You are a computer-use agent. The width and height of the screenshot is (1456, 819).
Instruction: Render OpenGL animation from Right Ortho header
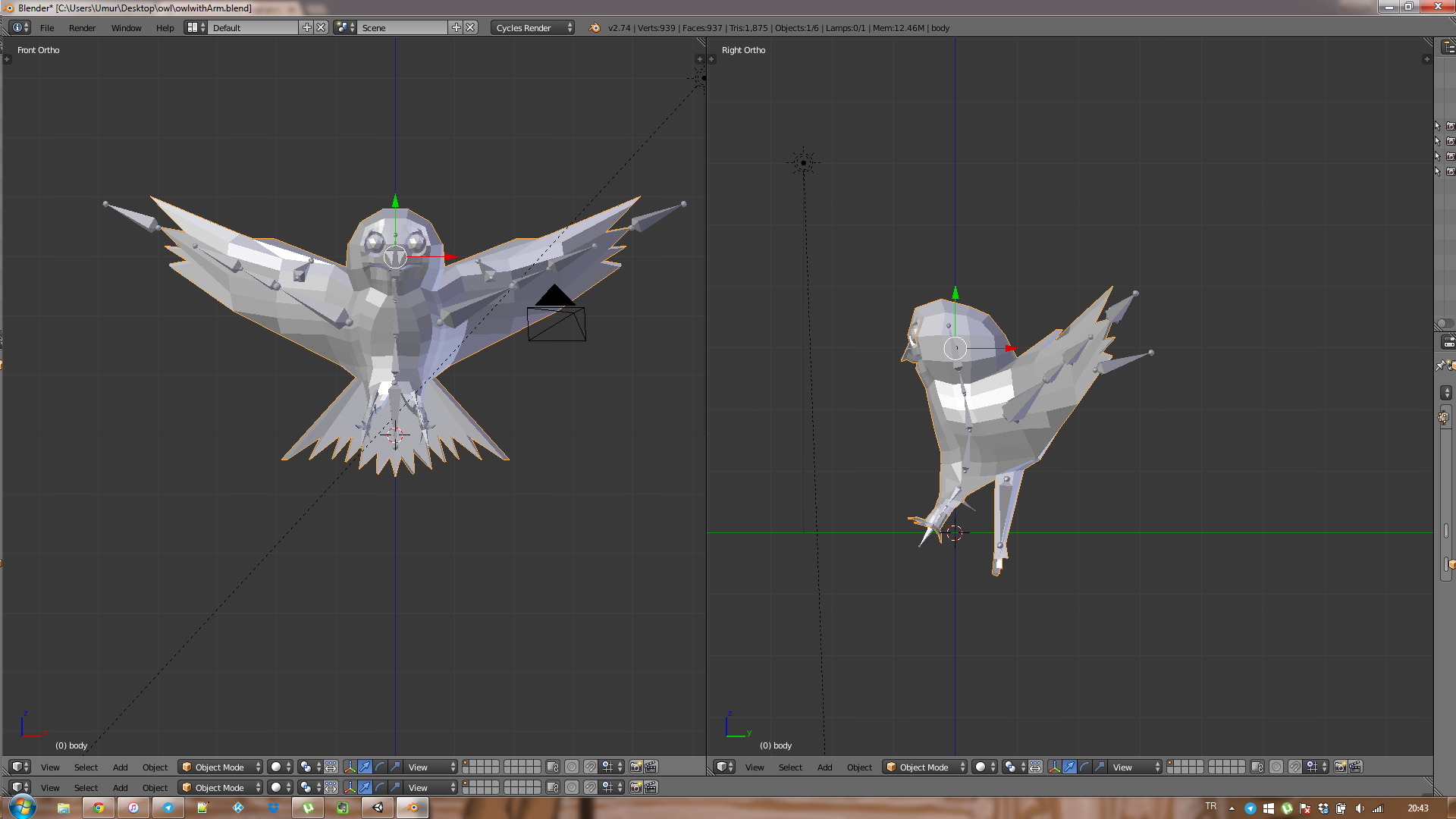(1355, 767)
